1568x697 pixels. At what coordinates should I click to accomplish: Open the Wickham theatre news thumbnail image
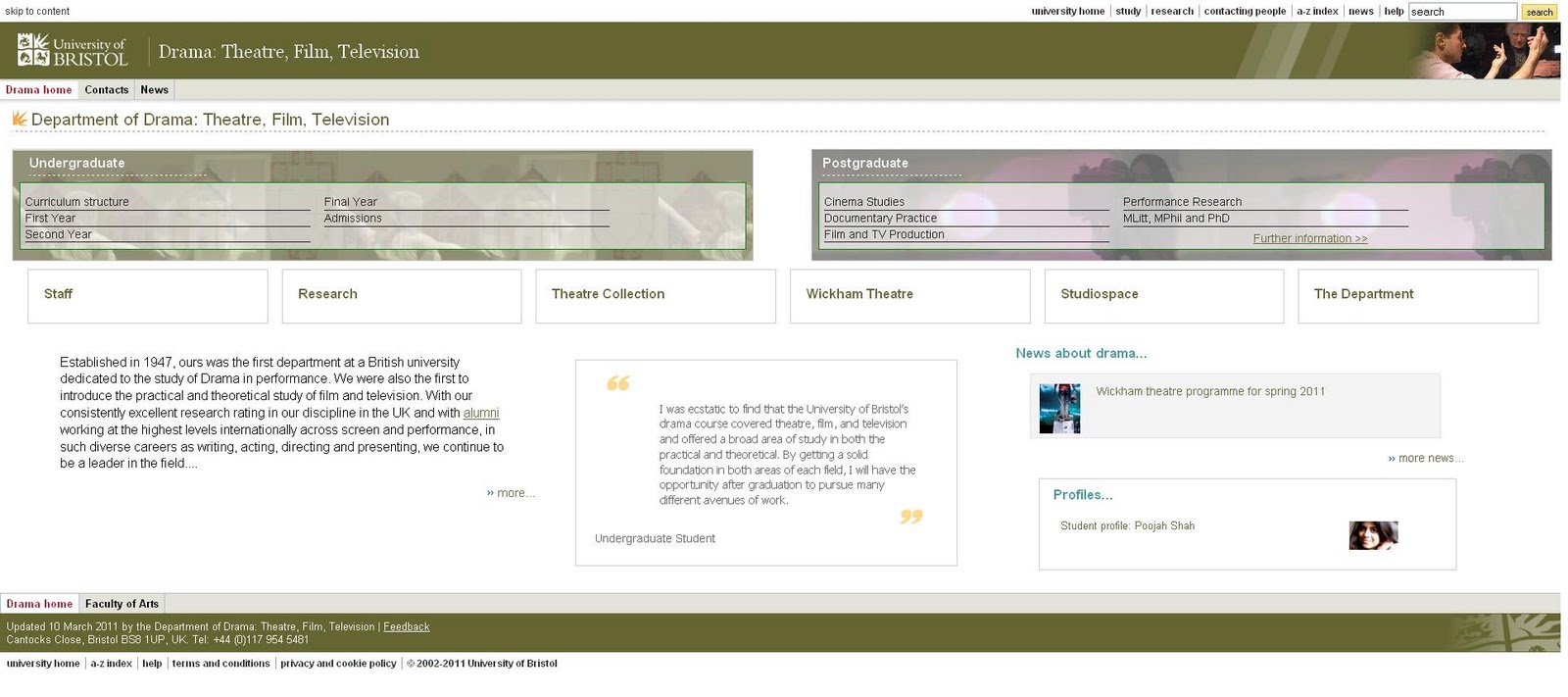1059,408
